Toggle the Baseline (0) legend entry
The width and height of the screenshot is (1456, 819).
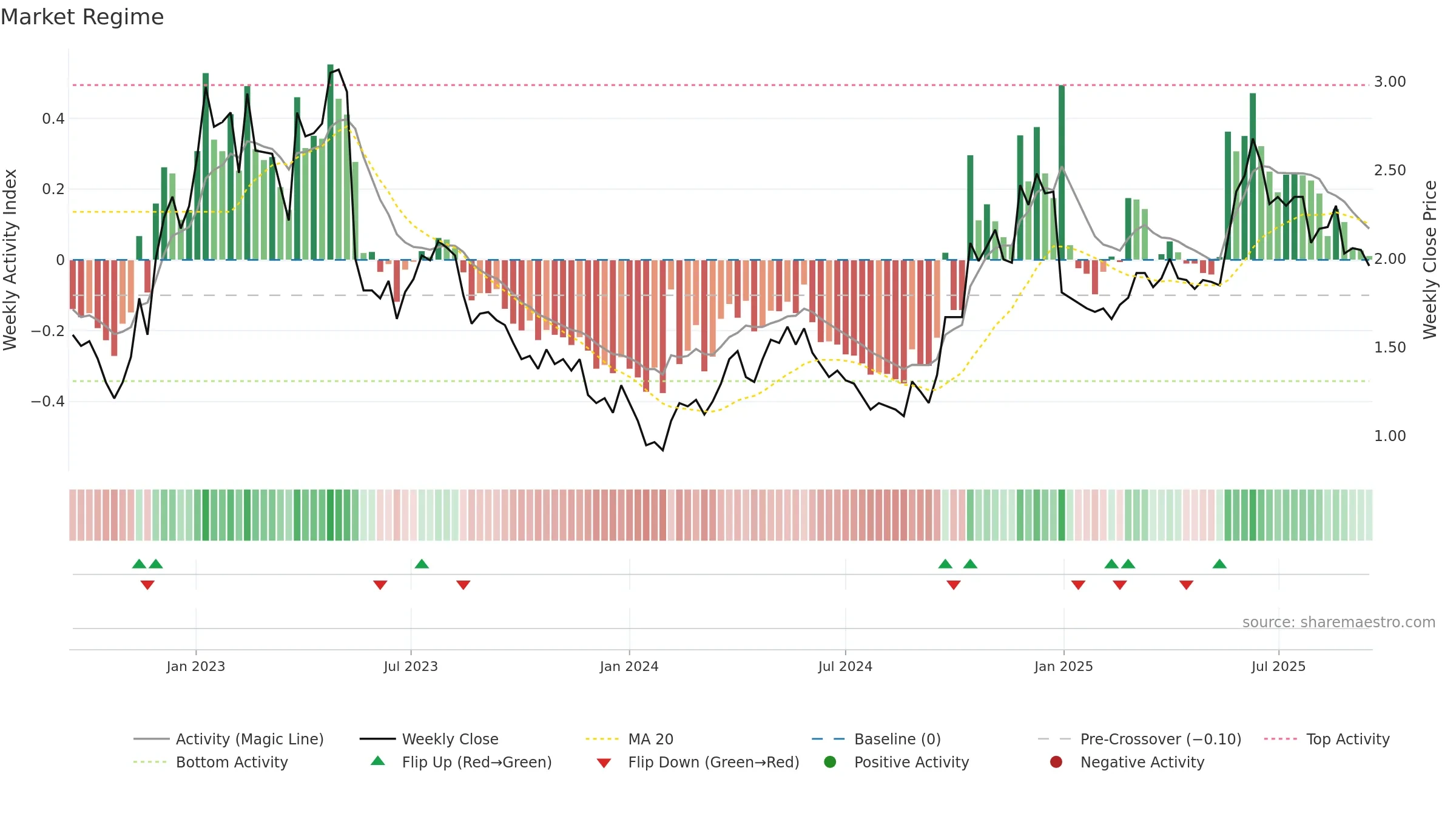[876, 739]
